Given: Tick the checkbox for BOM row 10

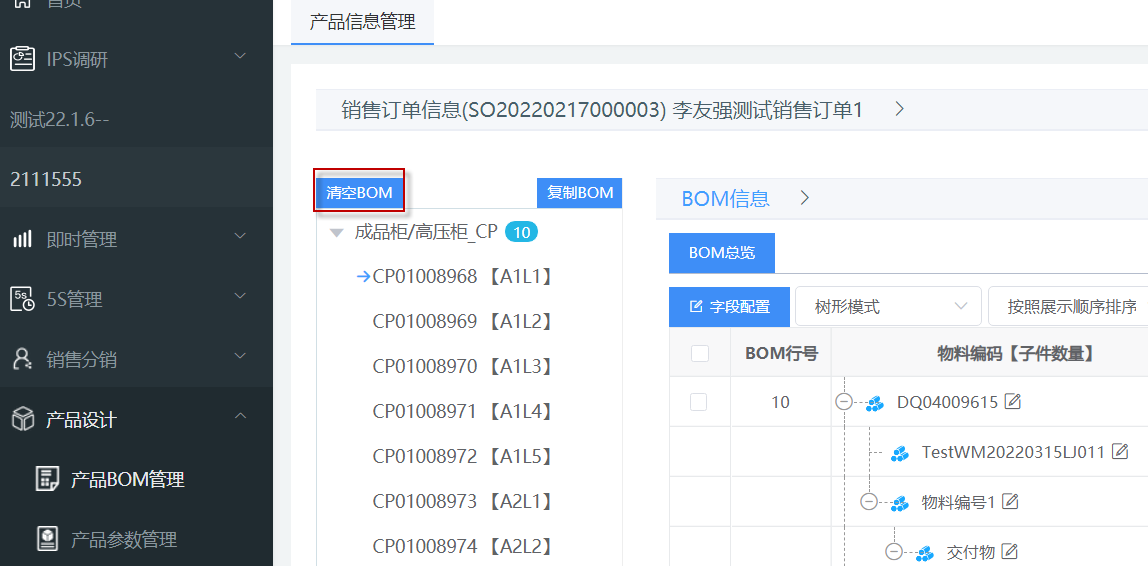Looking at the screenshot, I should [699, 402].
